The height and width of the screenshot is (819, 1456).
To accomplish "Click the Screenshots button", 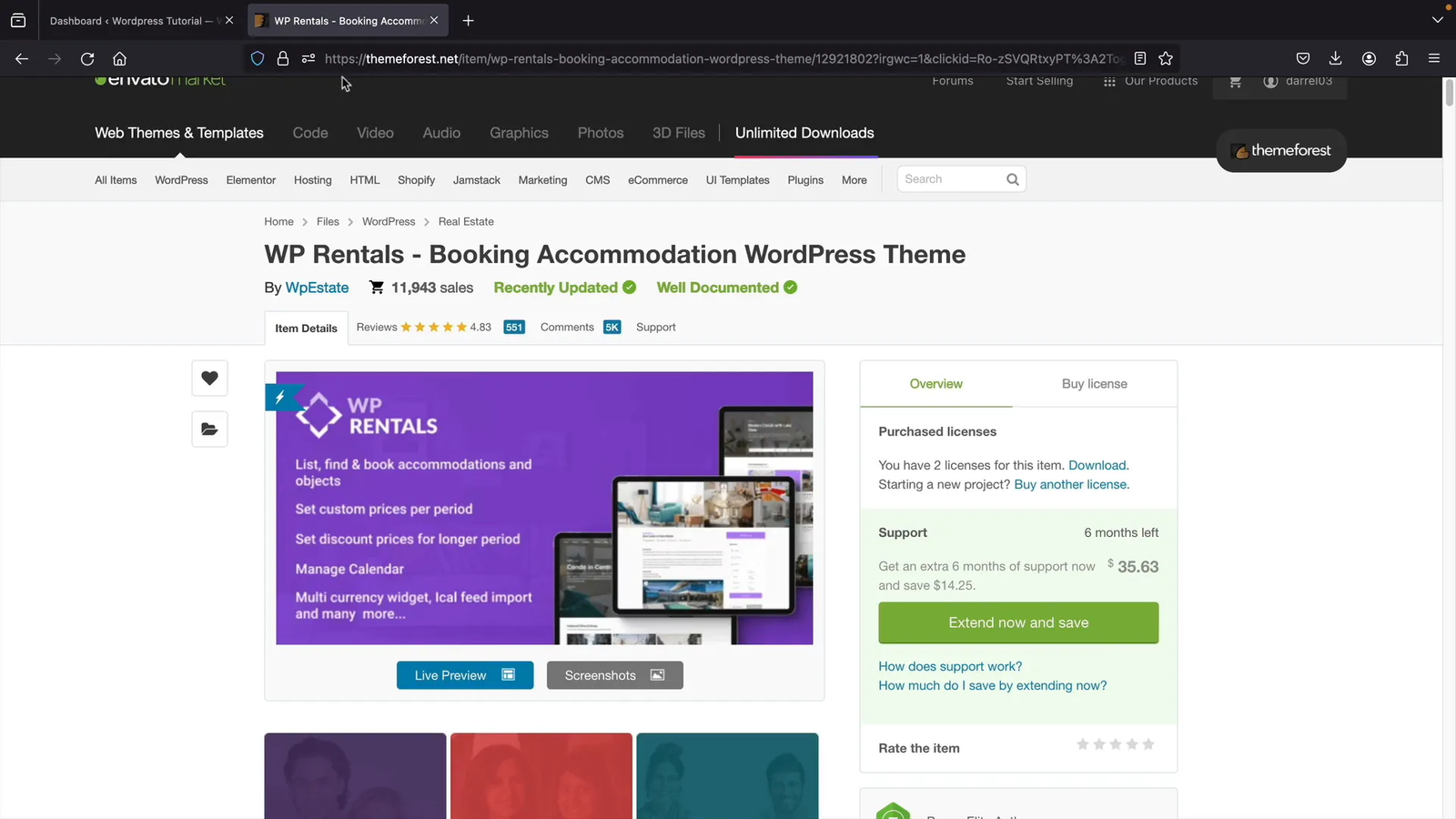I will click(615, 675).
